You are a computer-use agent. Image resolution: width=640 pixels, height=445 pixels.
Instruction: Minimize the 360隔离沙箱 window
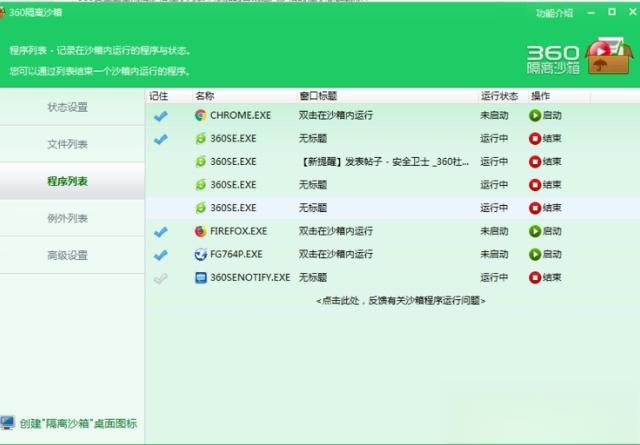pyautogui.click(x=591, y=13)
